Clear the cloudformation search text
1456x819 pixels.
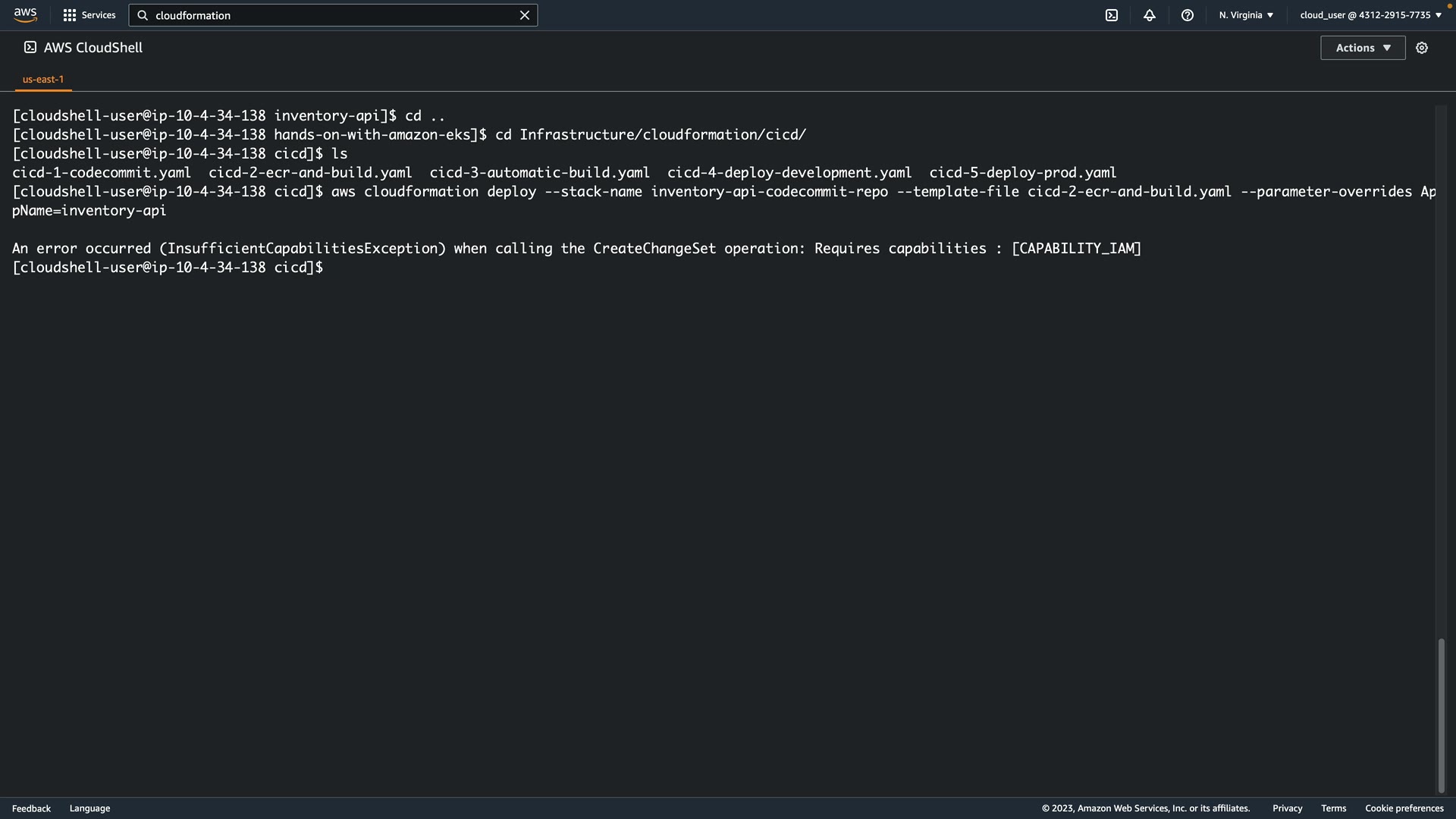[x=524, y=15]
